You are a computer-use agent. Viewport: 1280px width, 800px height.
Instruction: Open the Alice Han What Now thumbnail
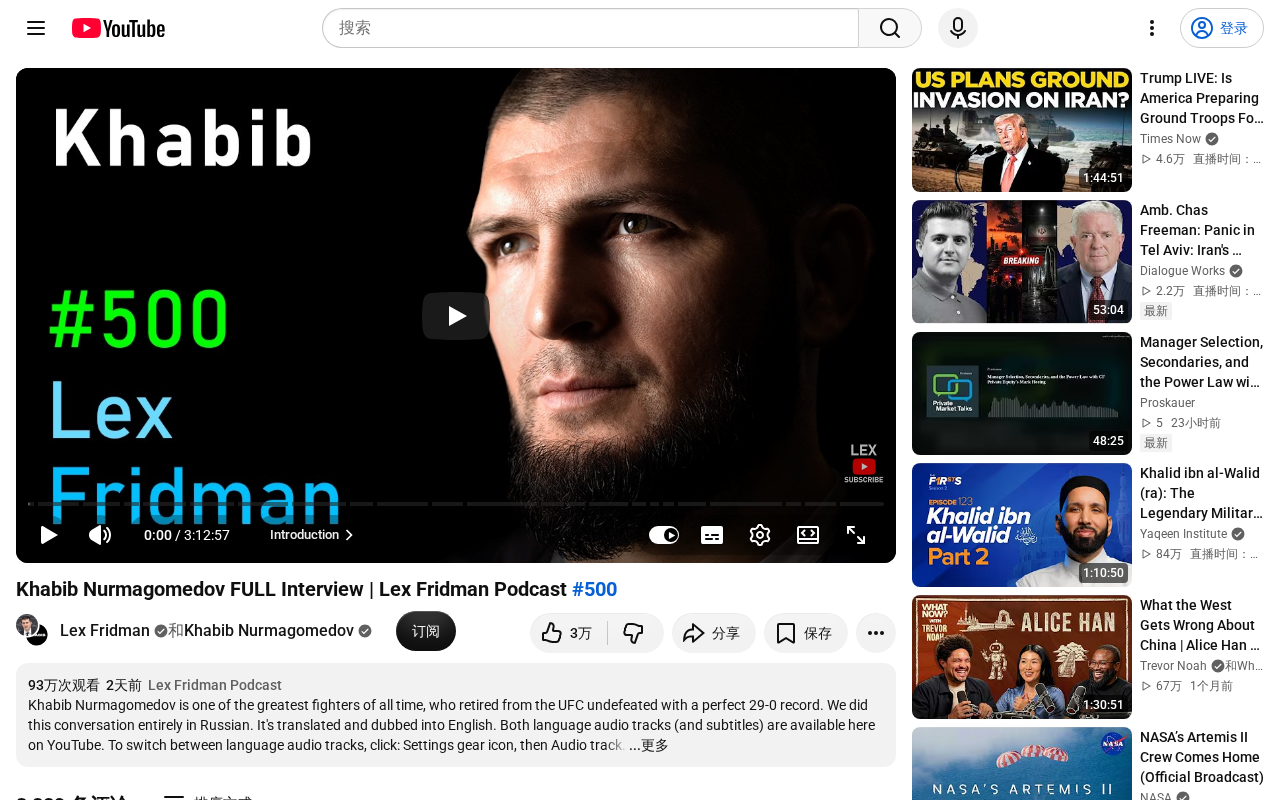pos(1022,657)
